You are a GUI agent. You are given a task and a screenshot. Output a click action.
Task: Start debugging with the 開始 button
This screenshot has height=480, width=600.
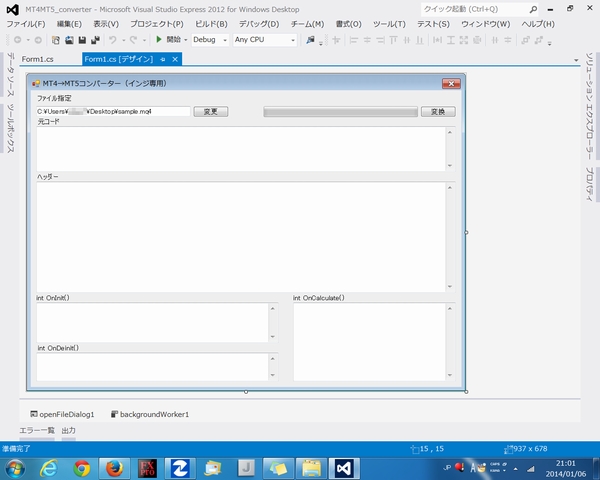(x=168, y=39)
